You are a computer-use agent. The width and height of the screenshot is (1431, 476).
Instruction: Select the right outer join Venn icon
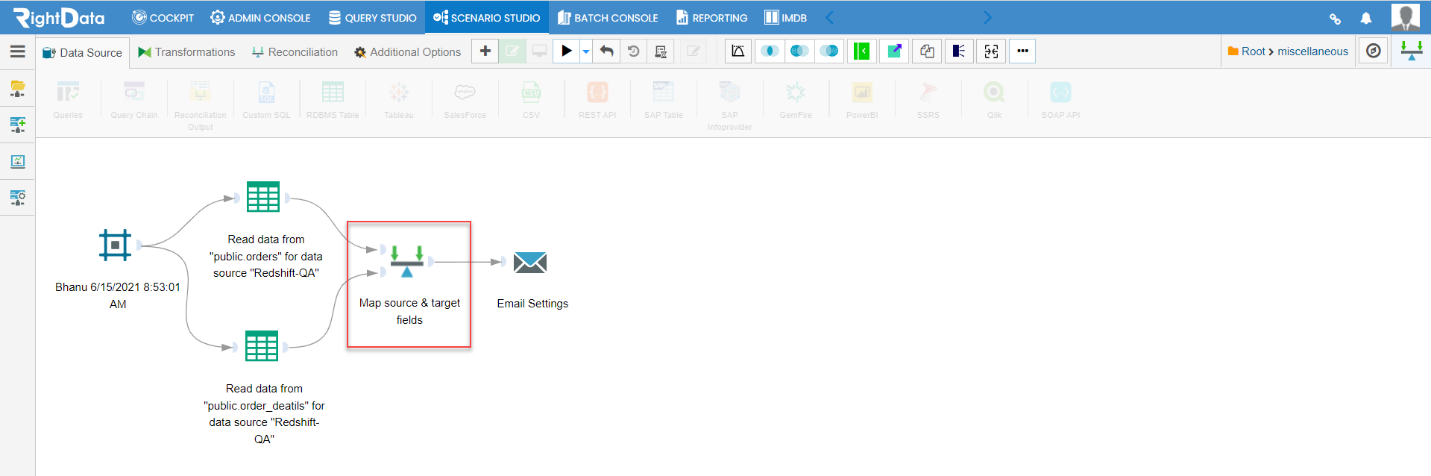click(x=829, y=51)
